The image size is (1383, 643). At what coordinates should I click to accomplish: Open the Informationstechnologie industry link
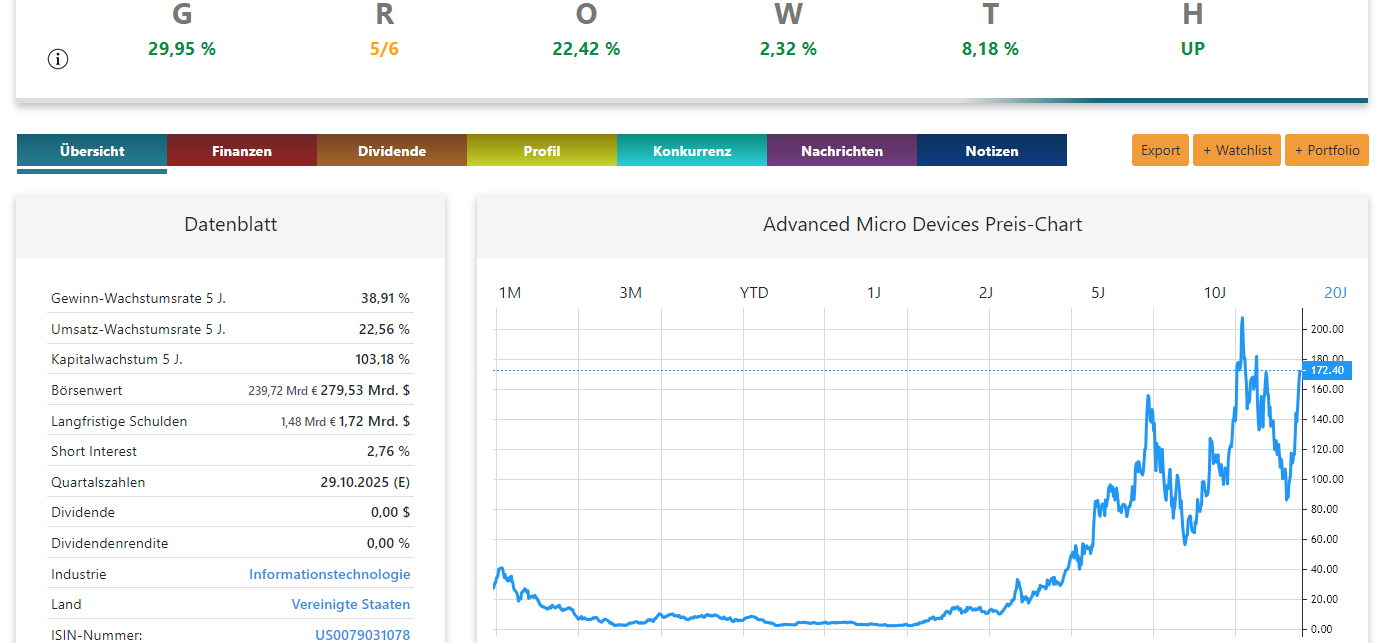[x=329, y=574]
